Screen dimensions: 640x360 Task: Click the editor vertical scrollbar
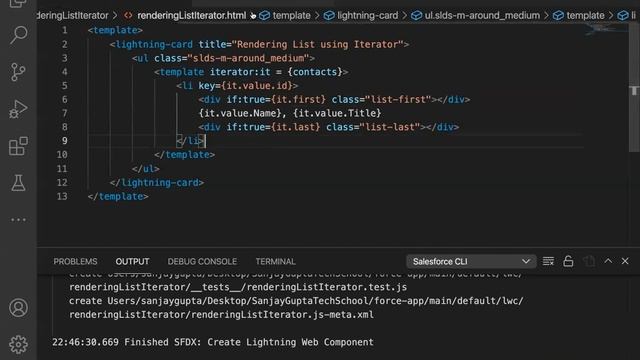click(x=634, y=88)
